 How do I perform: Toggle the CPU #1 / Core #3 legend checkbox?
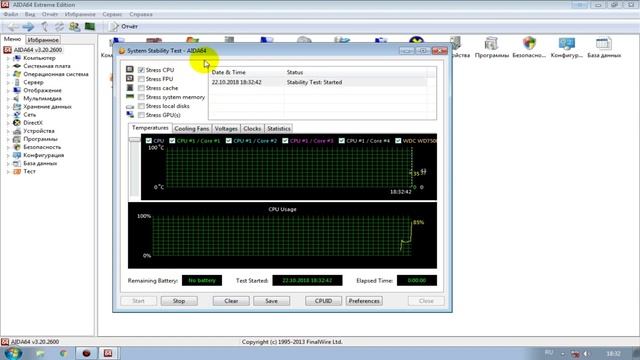tap(285, 141)
